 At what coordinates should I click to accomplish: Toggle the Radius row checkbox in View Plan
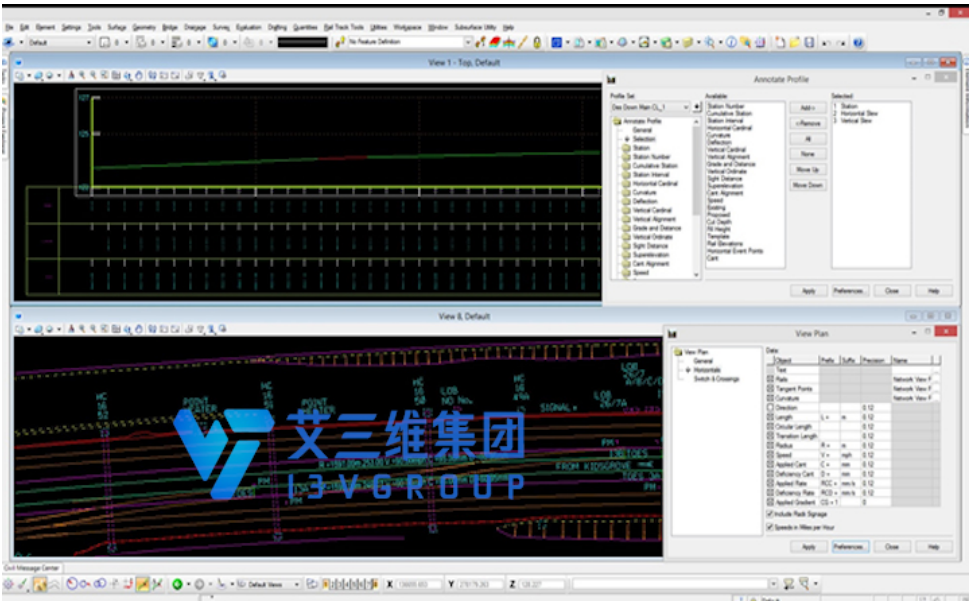point(771,446)
